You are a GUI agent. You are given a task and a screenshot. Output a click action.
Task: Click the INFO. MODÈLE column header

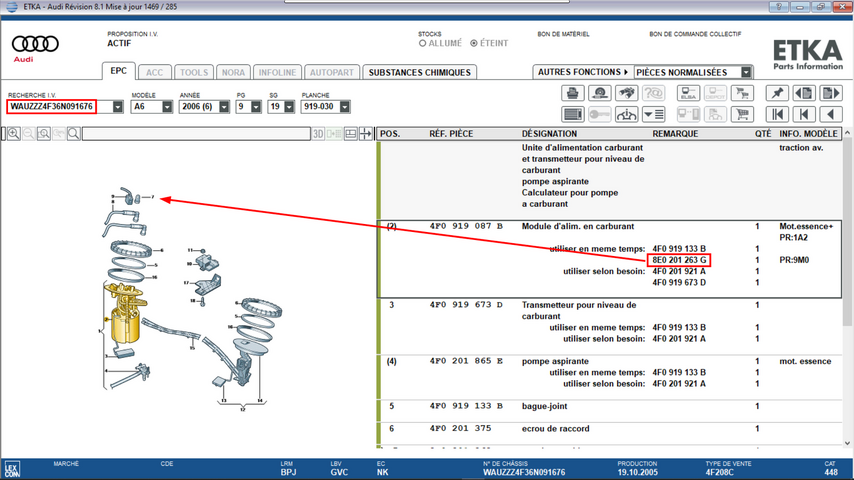point(808,133)
